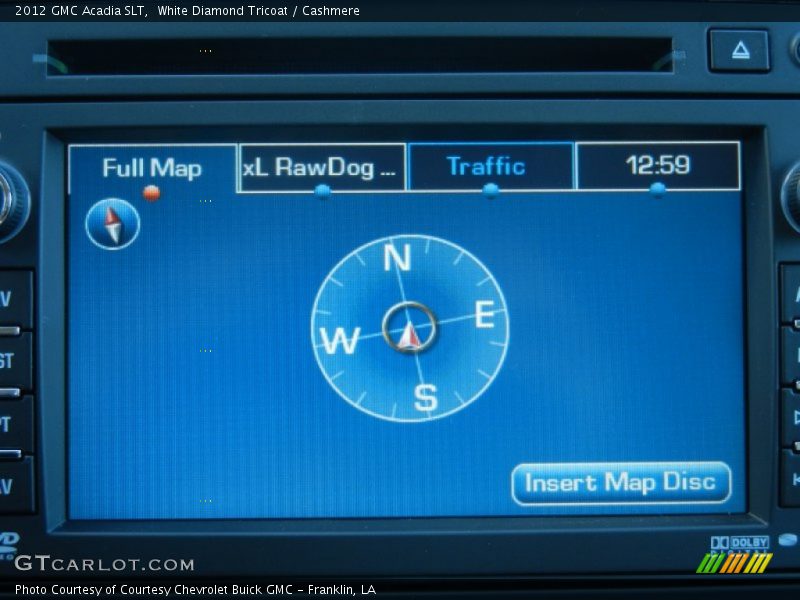Tap the small compass heading icon
The height and width of the screenshot is (600, 800).
coord(112,224)
